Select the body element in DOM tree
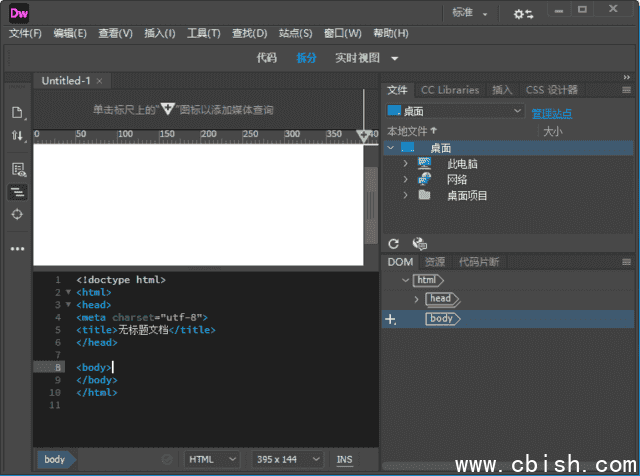This screenshot has height=476, width=640. (x=442, y=319)
